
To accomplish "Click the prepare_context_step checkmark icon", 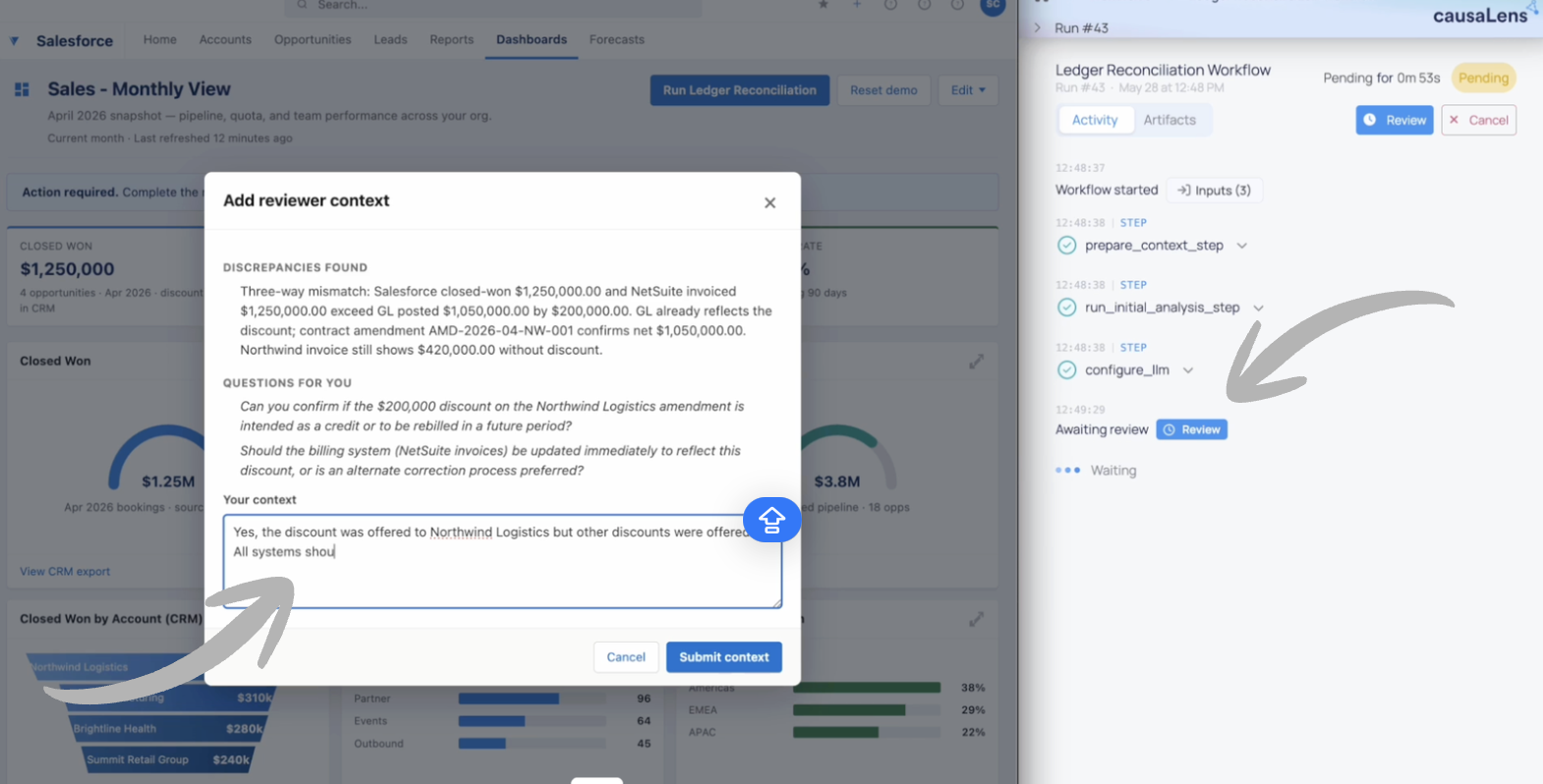I will tap(1066, 246).
